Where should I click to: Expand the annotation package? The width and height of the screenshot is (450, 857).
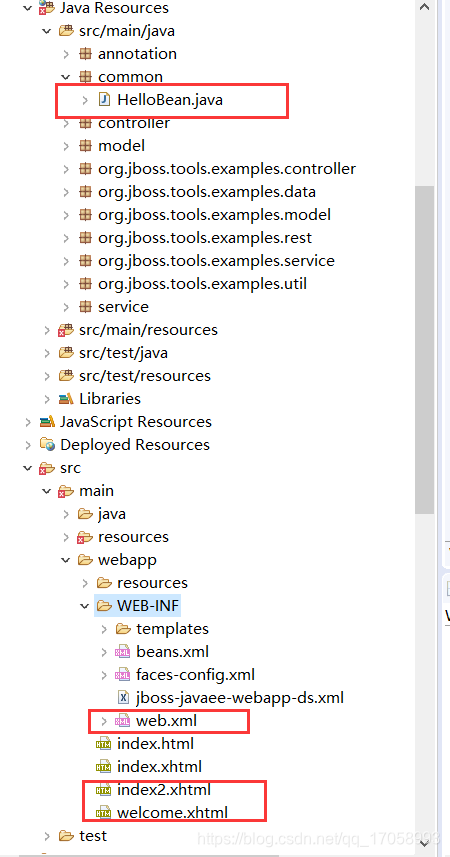(66, 54)
